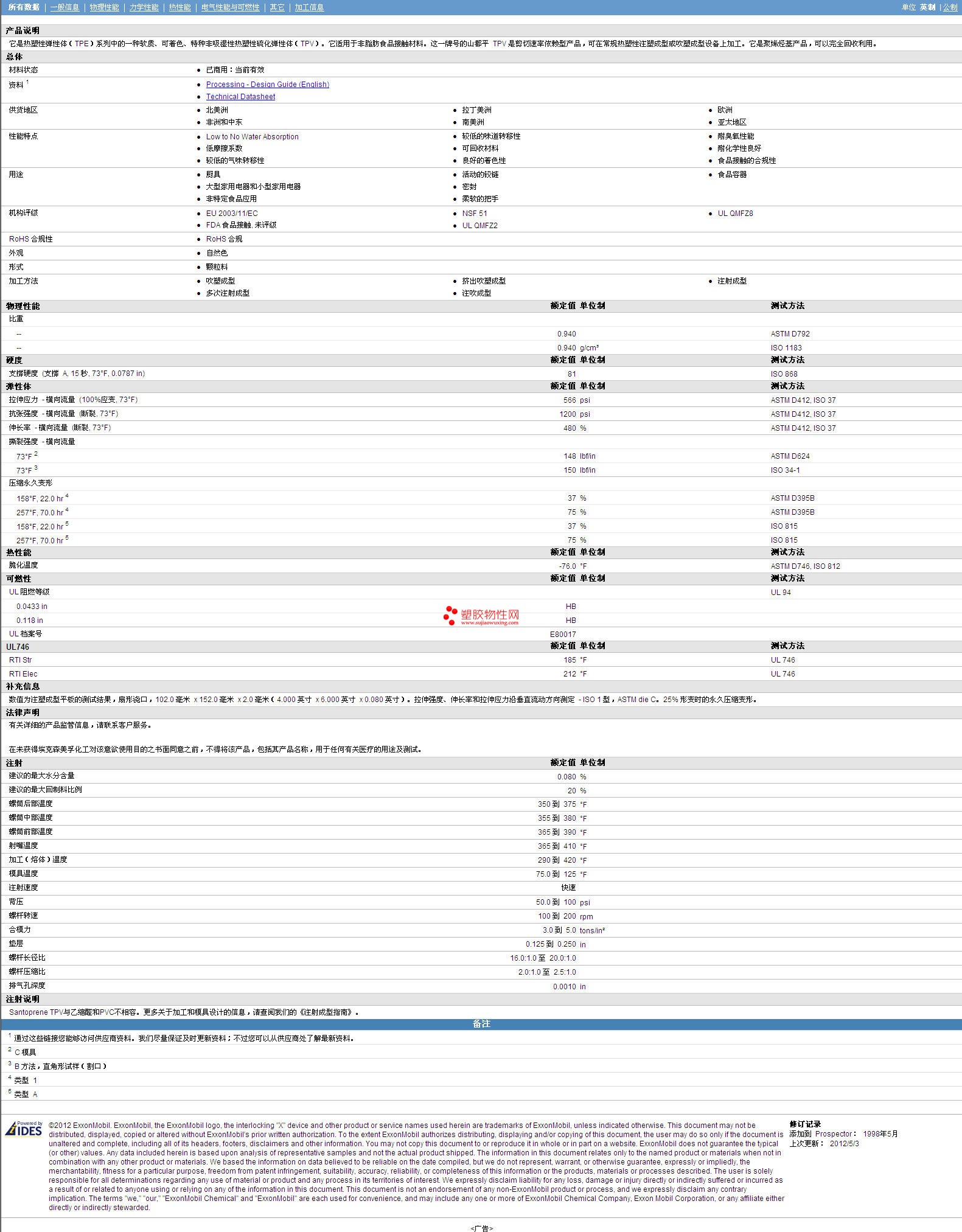Image resolution: width=962 pixels, height=1232 pixels.
Task: Click "注吹成型" processing method
Action: (476, 293)
